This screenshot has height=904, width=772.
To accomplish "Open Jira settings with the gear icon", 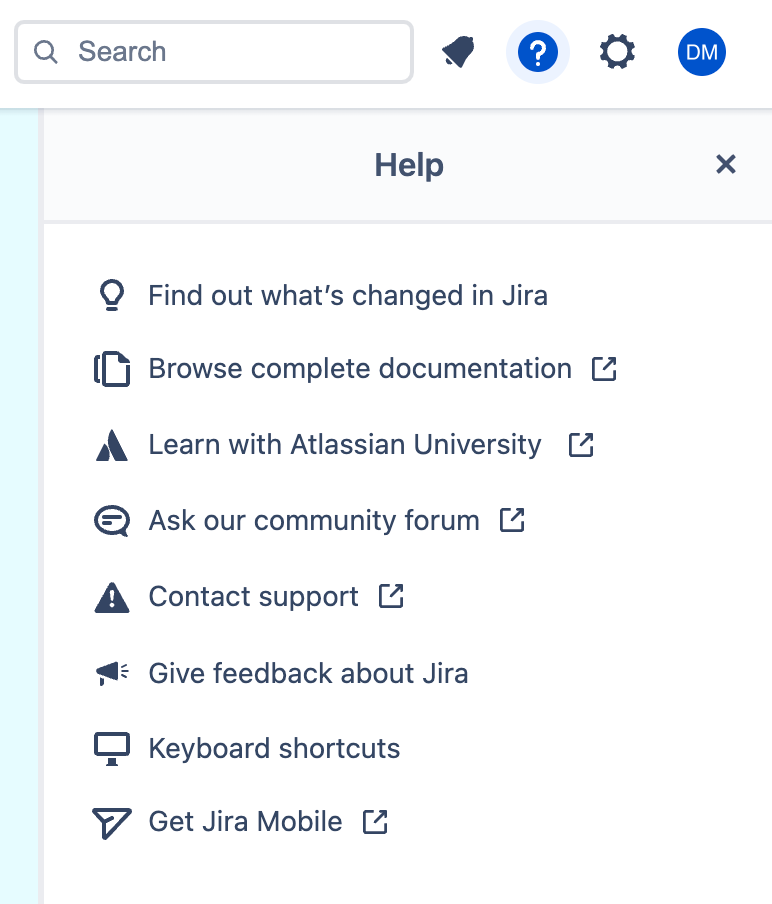I will 617,52.
